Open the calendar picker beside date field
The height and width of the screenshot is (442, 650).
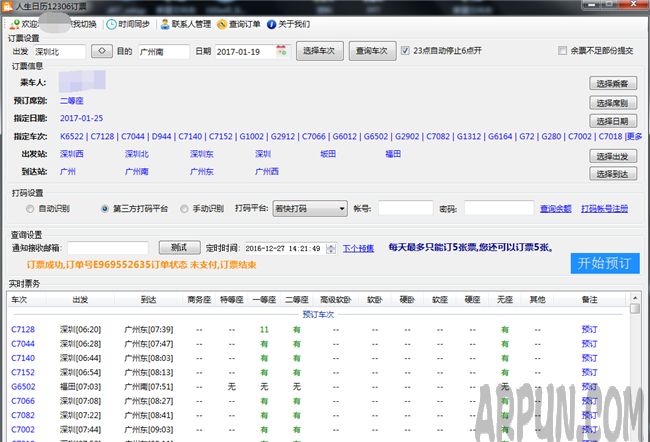[x=281, y=50]
